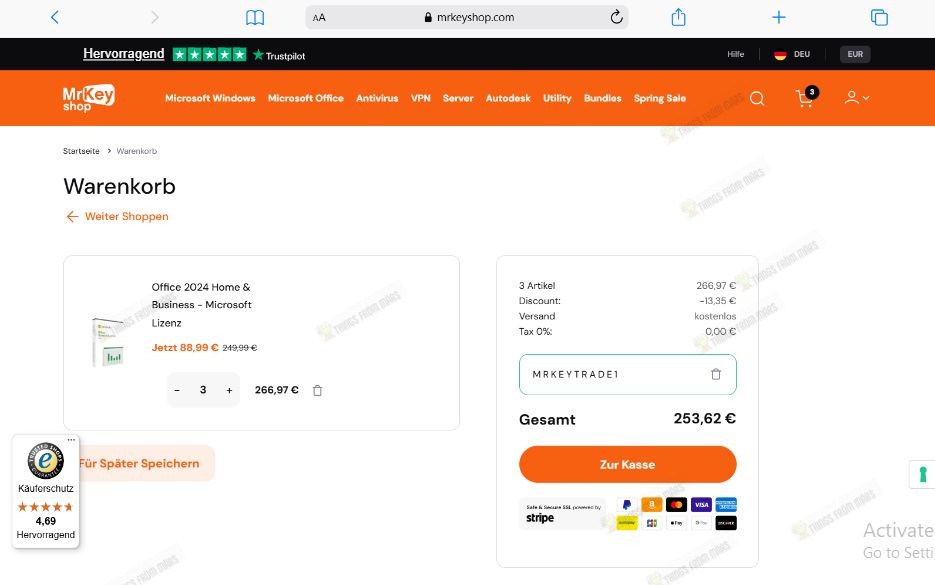Open the Office 2024 Home & Business title
Viewport: 935px width, 585px height.
(201, 305)
